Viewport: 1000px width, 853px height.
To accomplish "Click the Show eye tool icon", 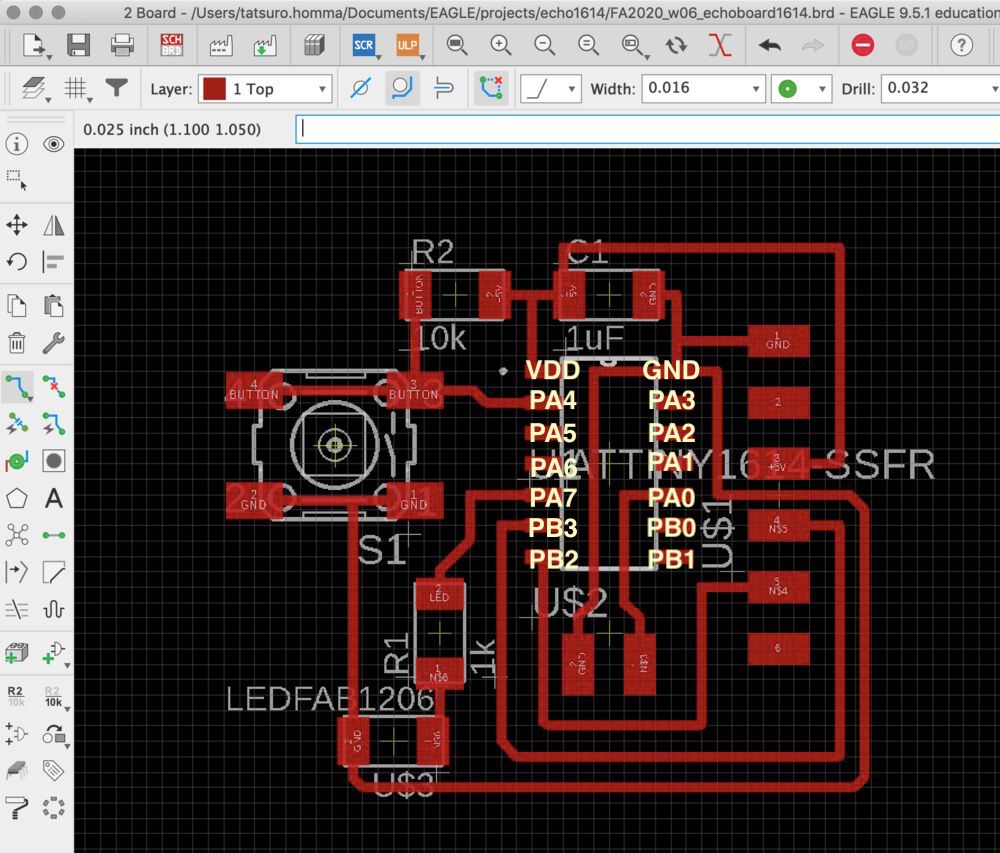I will pyautogui.click(x=54, y=144).
